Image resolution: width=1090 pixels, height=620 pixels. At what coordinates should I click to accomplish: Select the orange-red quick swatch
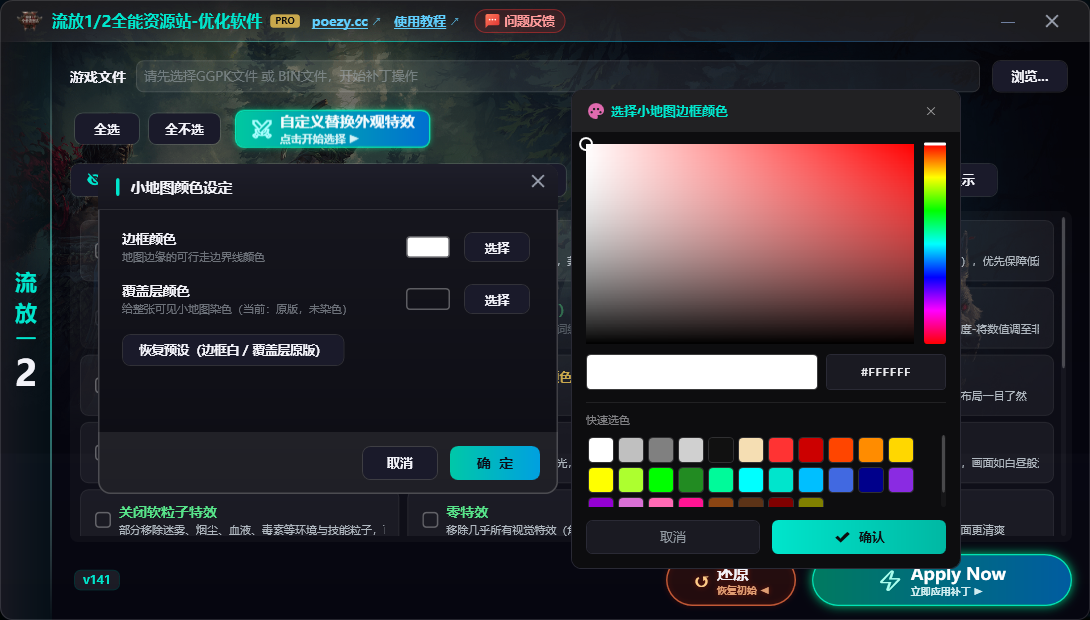click(840, 450)
